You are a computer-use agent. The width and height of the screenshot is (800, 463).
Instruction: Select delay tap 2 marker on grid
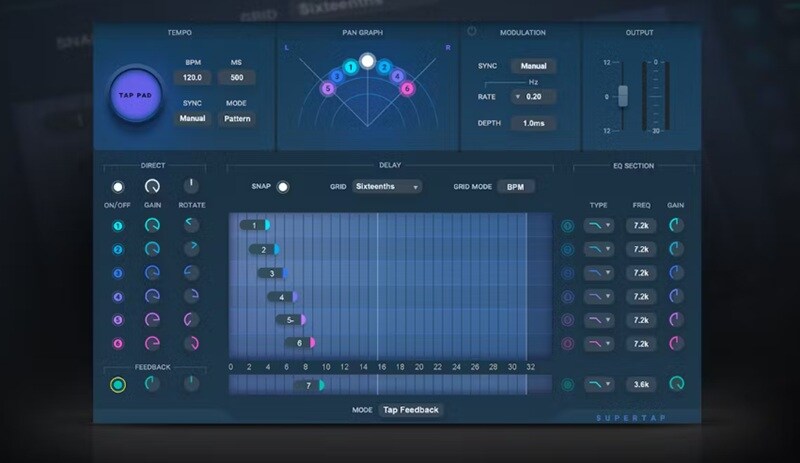pos(264,250)
